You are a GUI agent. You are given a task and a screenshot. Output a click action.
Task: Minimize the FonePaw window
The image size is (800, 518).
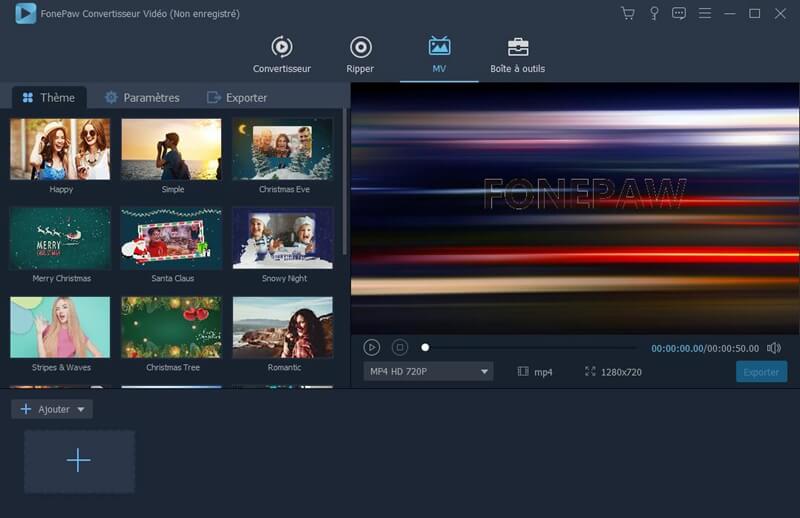(x=730, y=13)
